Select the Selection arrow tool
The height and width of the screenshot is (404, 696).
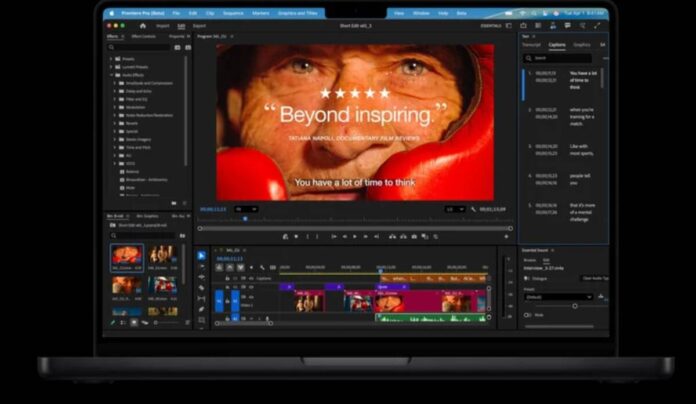click(x=201, y=256)
